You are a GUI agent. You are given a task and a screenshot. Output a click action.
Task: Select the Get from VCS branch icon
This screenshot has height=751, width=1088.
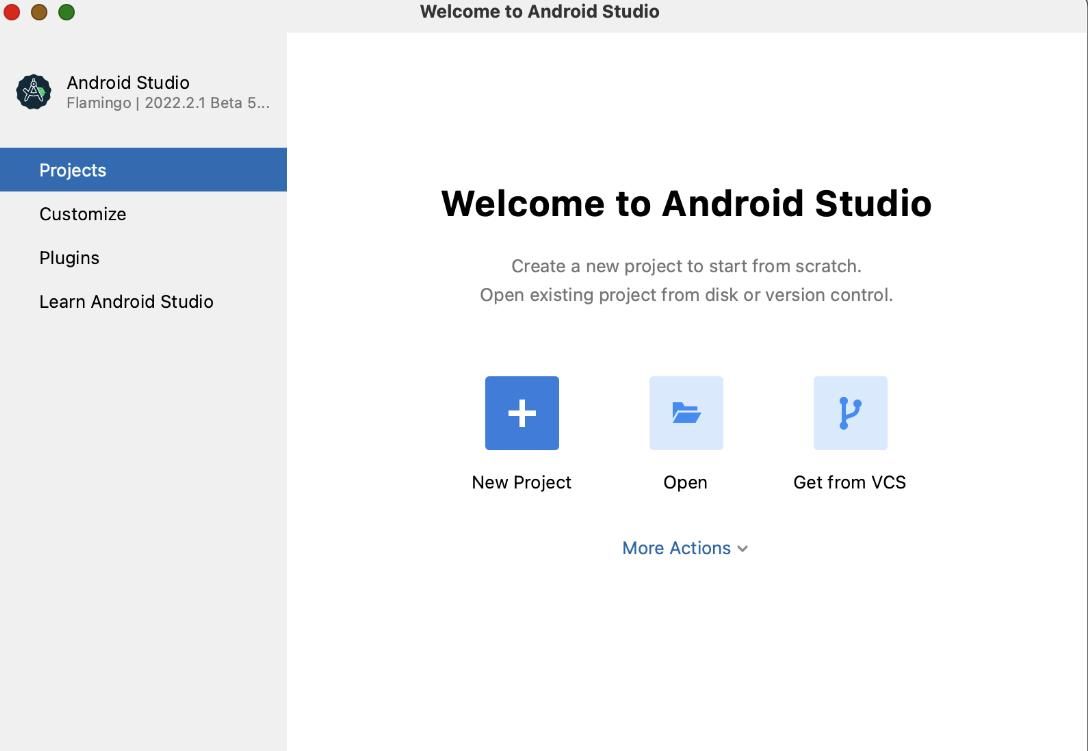point(849,412)
